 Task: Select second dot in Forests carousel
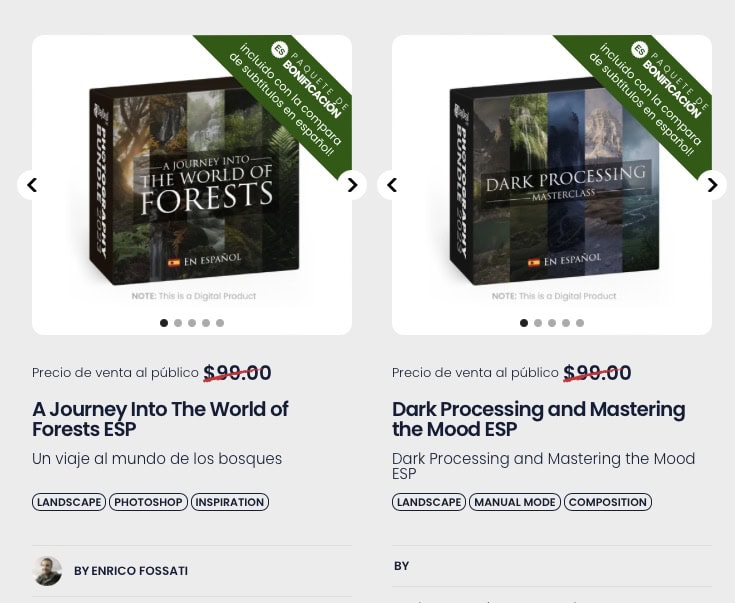click(178, 323)
